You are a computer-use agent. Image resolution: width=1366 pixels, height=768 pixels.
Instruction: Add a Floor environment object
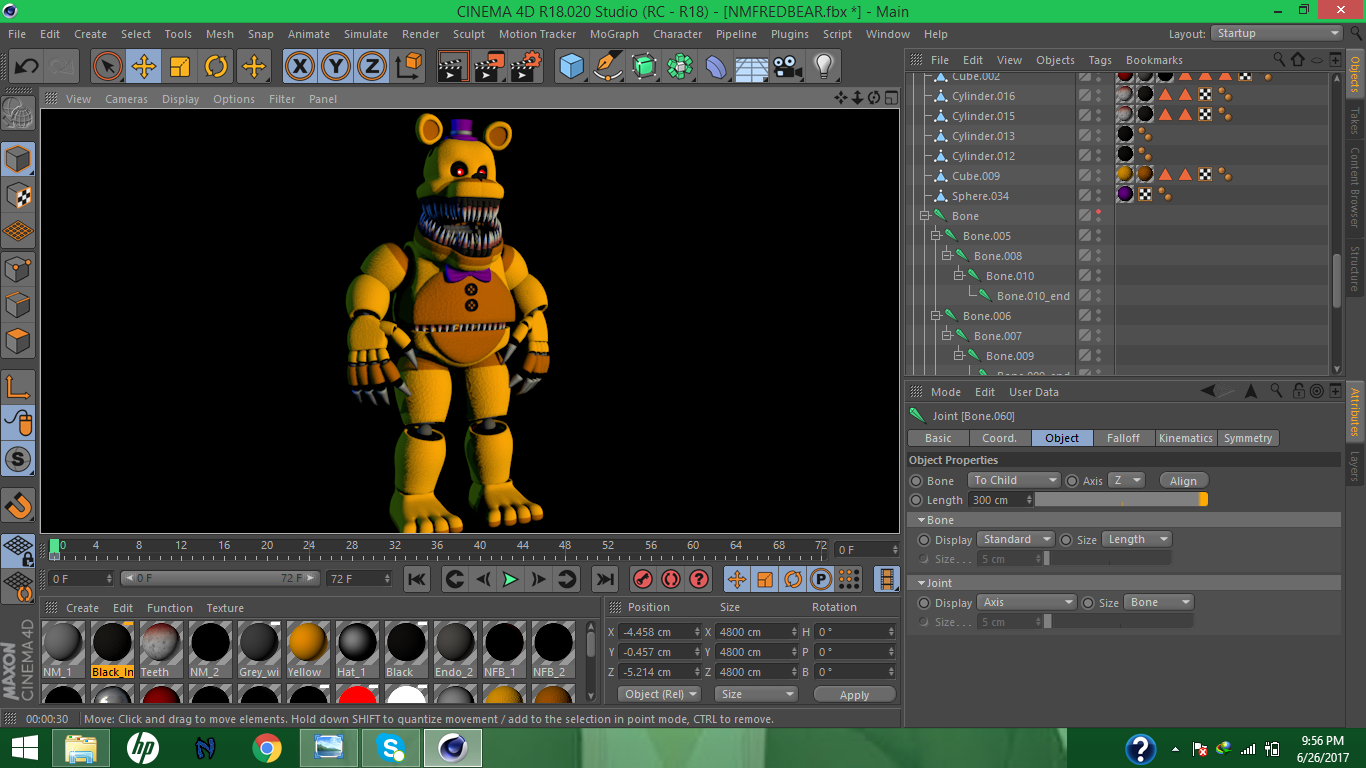752,67
